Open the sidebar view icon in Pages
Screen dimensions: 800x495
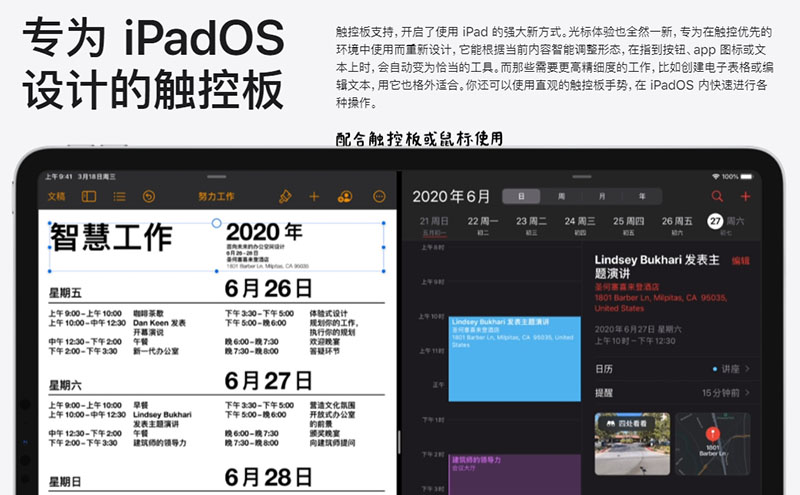pyautogui.click(x=89, y=196)
